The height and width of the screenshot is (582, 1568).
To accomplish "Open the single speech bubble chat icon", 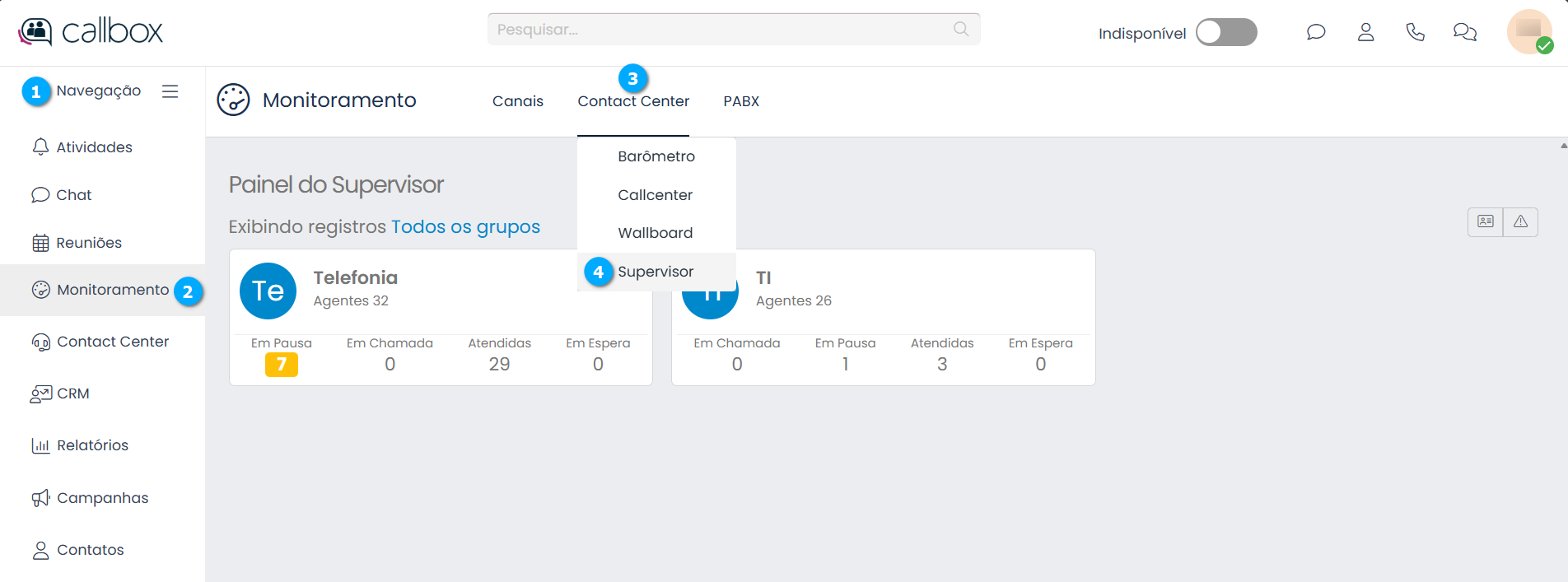I will tap(1316, 32).
